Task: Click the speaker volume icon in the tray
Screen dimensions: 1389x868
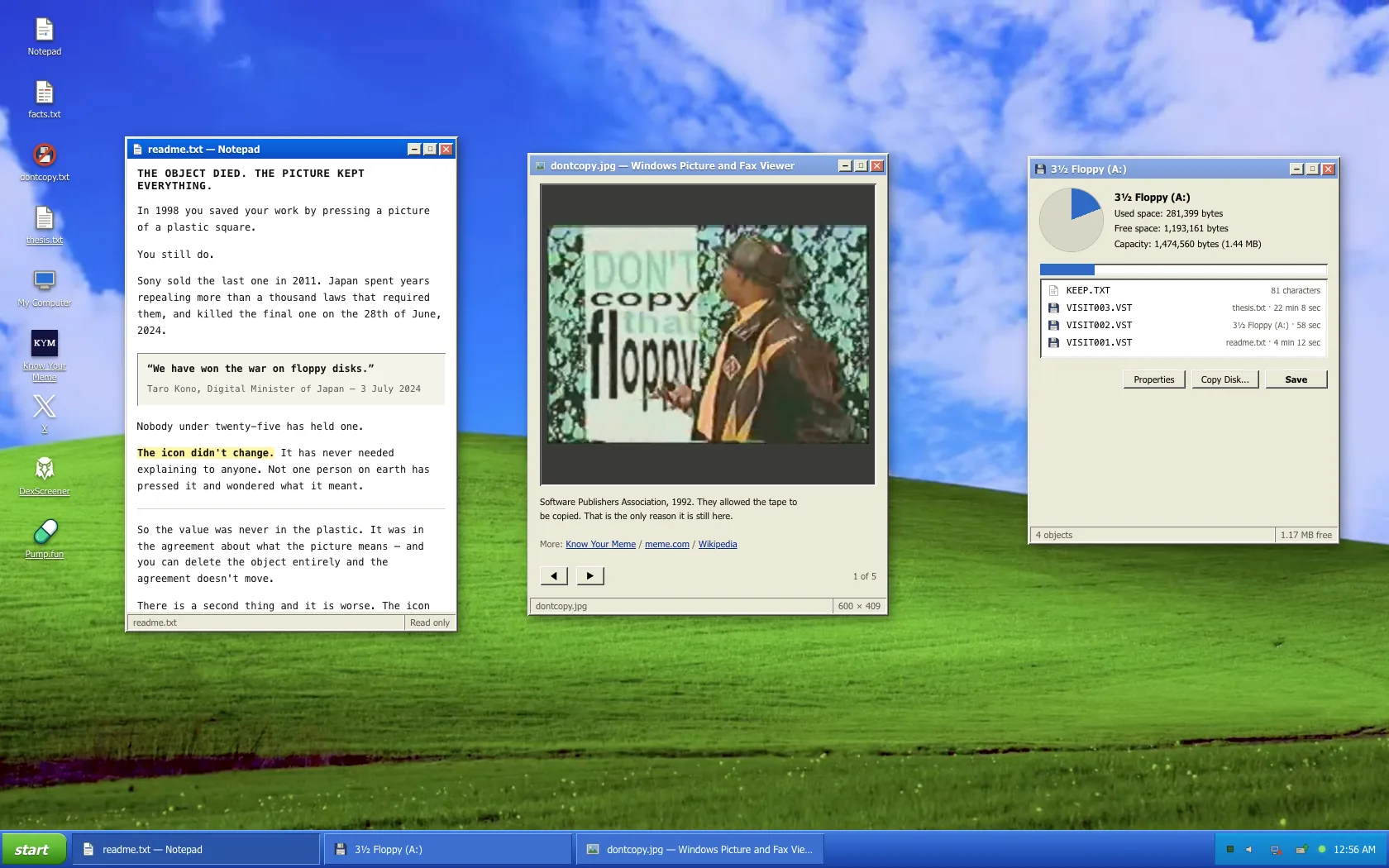Action: click(1249, 850)
